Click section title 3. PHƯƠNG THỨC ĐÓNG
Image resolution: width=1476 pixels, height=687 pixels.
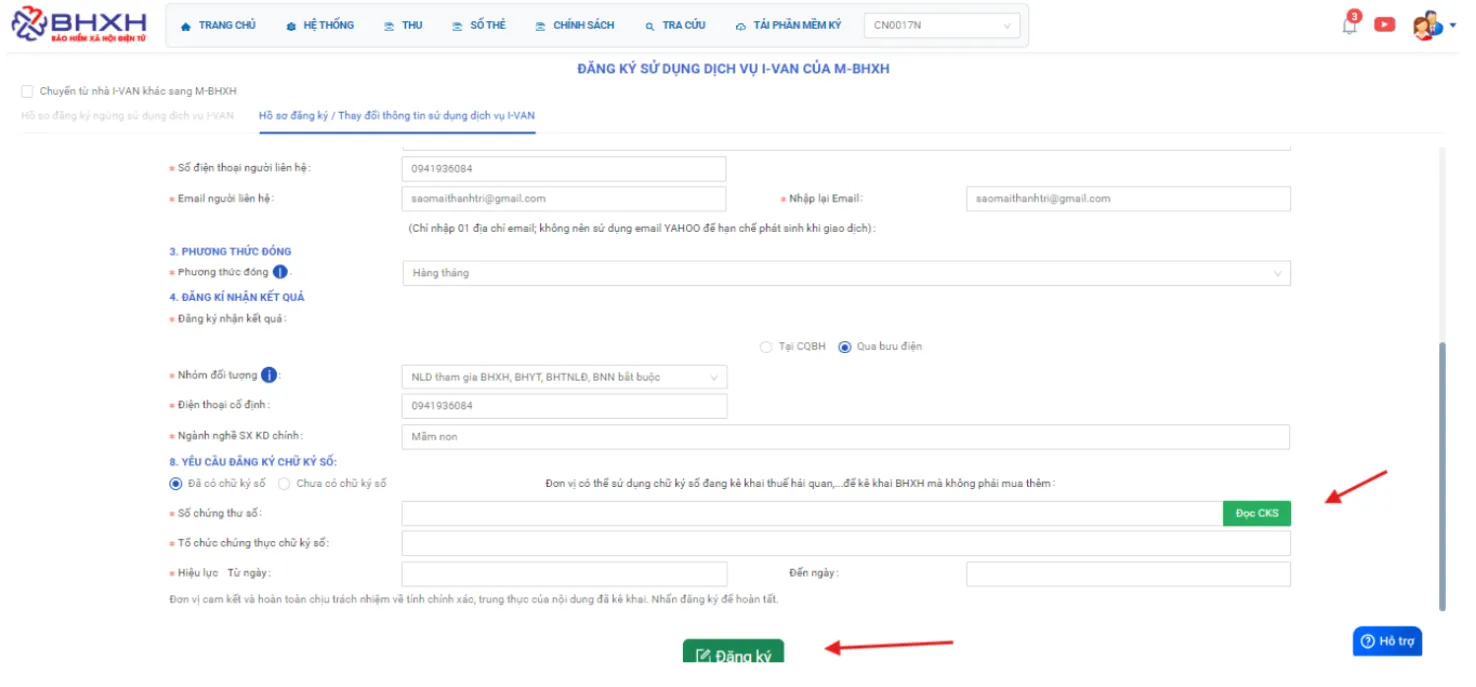pyautogui.click(x=230, y=251)
